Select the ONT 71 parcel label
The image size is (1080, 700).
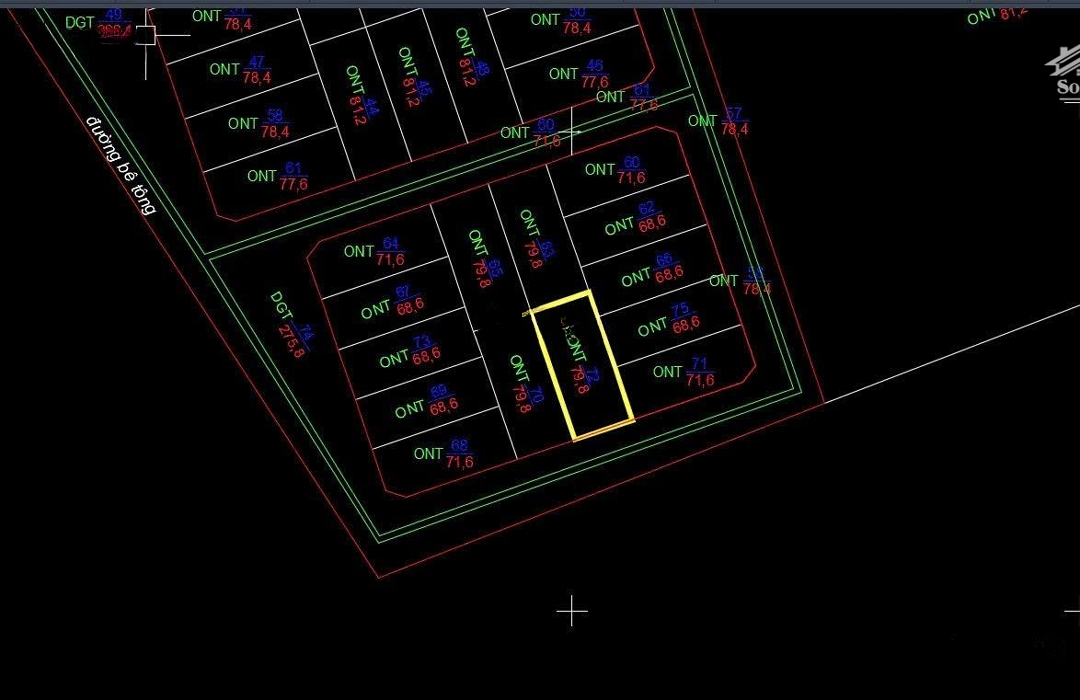(x=684, y=372)
